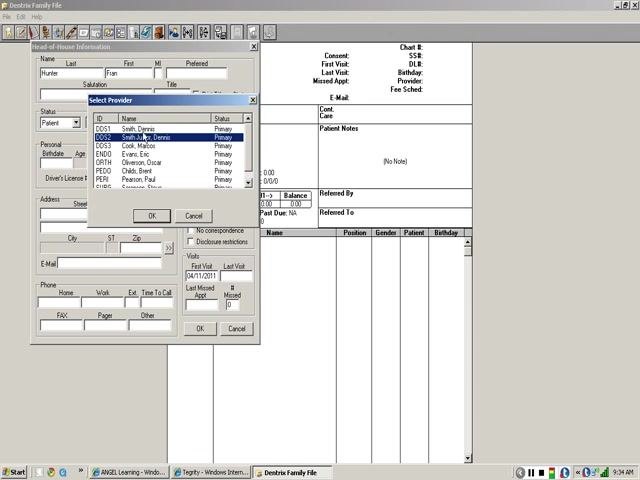Click the E-Mail input field
This screenshot has height=480, width=640.
pos(109,263)
